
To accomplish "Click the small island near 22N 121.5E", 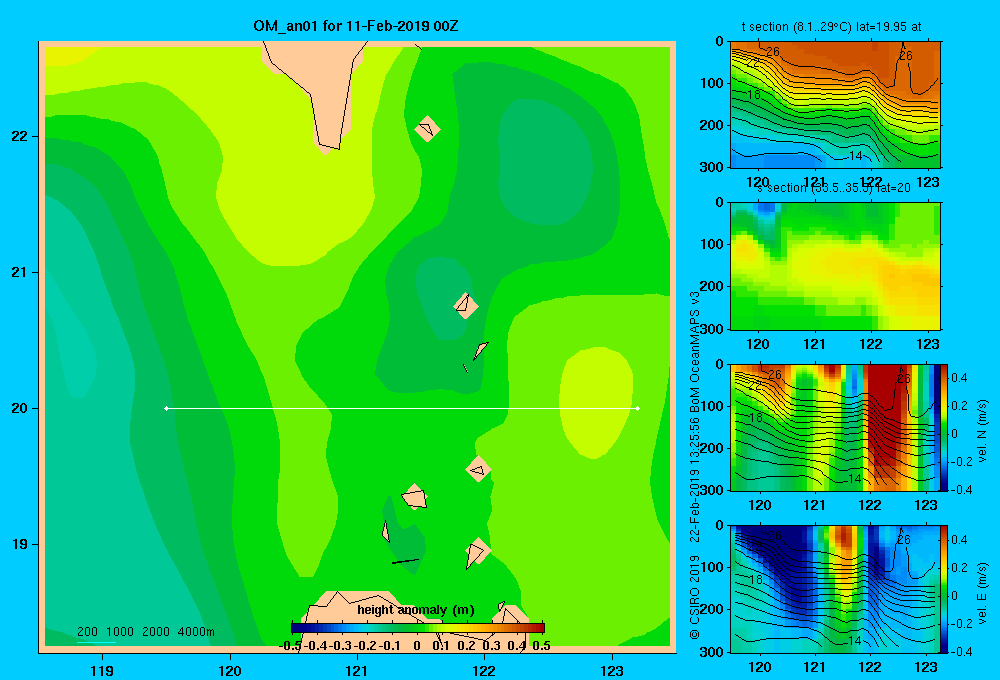I will [427, 129].
